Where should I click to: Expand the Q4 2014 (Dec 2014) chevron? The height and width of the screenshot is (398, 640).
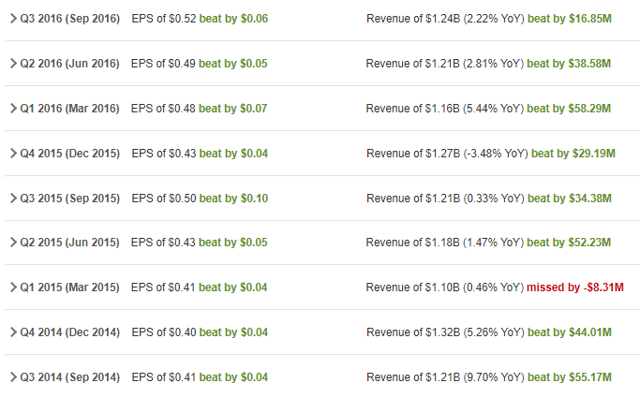(x=13, y=332)
